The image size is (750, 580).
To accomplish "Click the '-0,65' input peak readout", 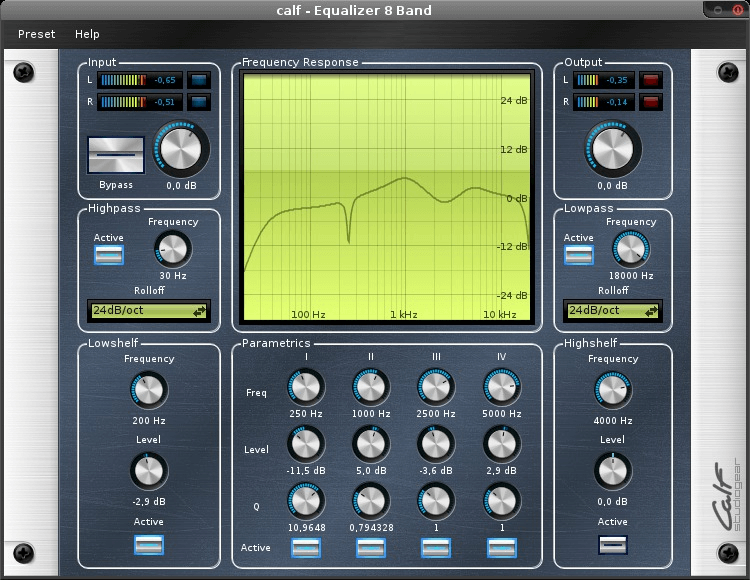I will click(x=165, y=80).
